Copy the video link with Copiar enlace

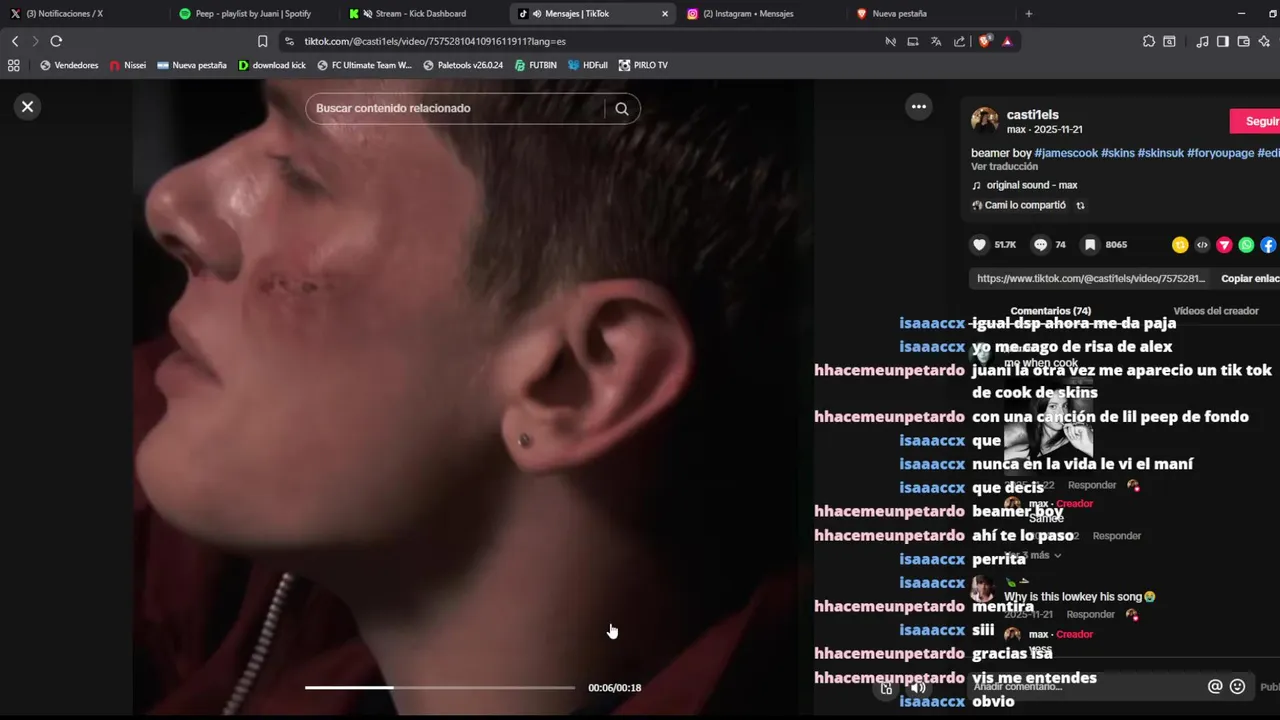1250,278
